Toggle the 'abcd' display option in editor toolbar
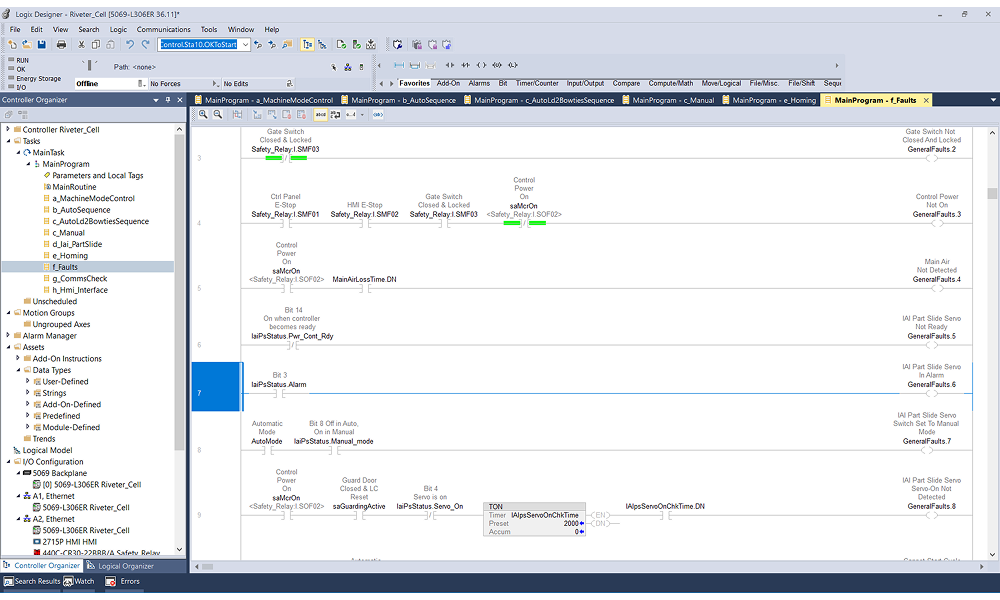This screenshot has width=1000, height=600. [x=321, y=115]
